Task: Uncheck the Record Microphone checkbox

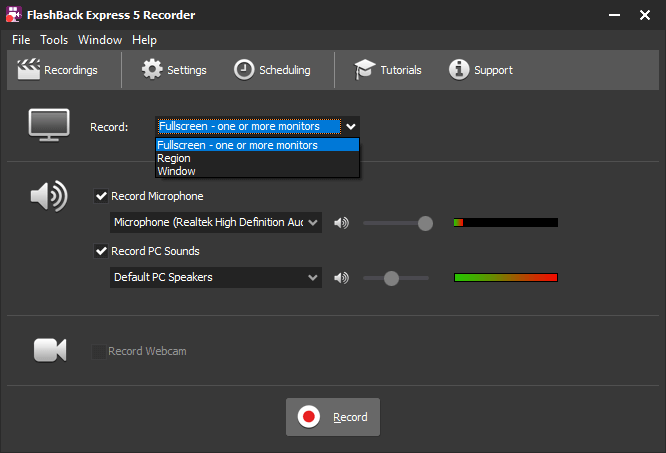Action: 100,196
